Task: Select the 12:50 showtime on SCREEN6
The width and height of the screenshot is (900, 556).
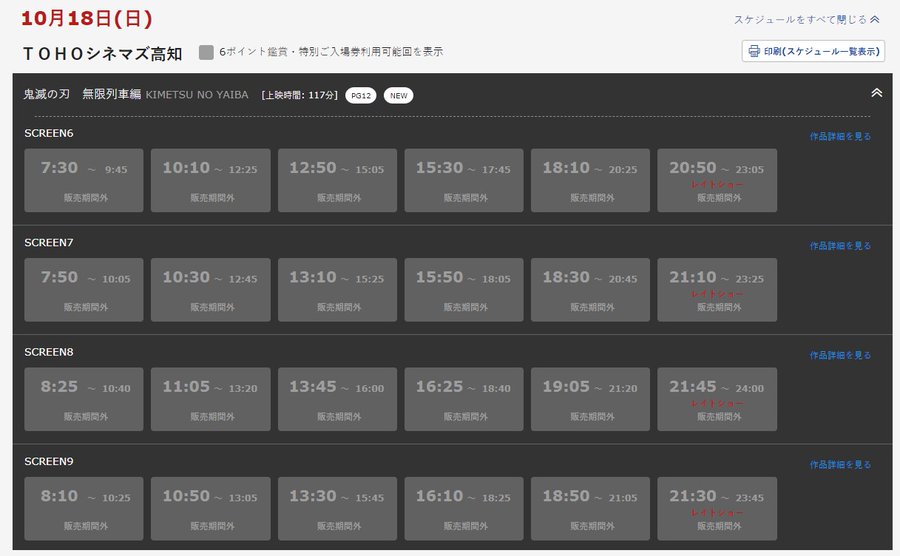Action: coord(338,181)
